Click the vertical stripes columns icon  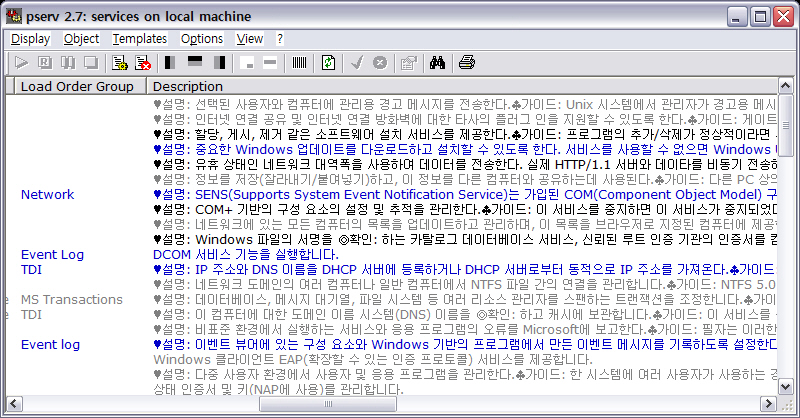click(299, 63)
